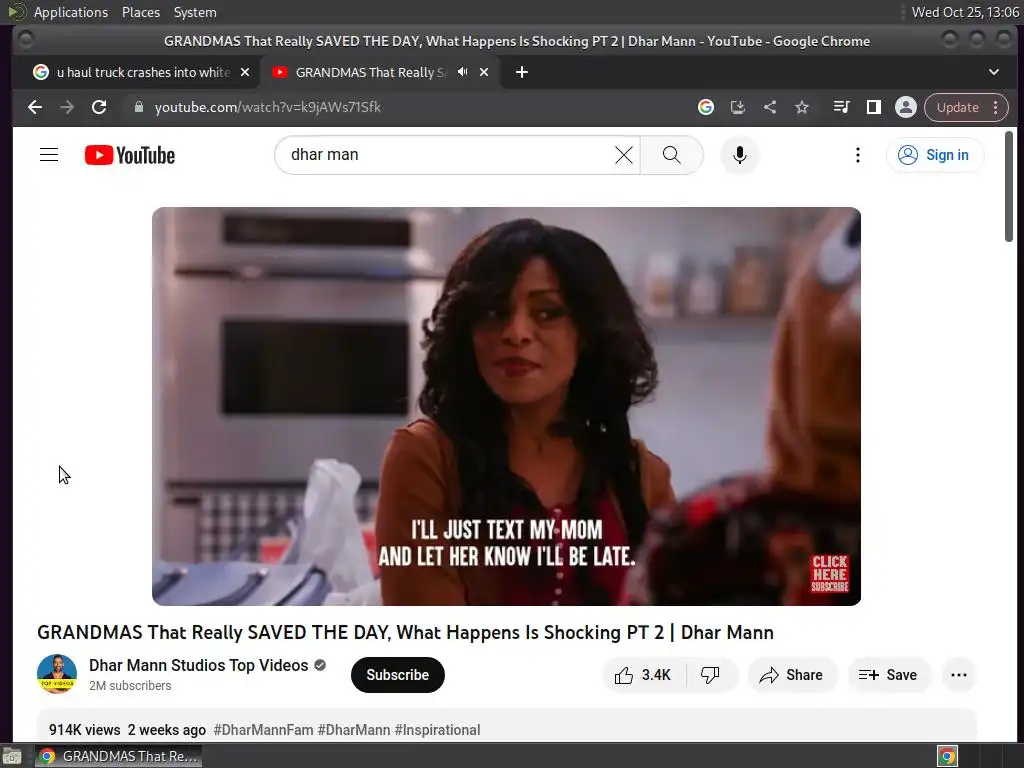Switch to u haul truck crashes tab
The image size is (1024, 768).
pos(134,72)
